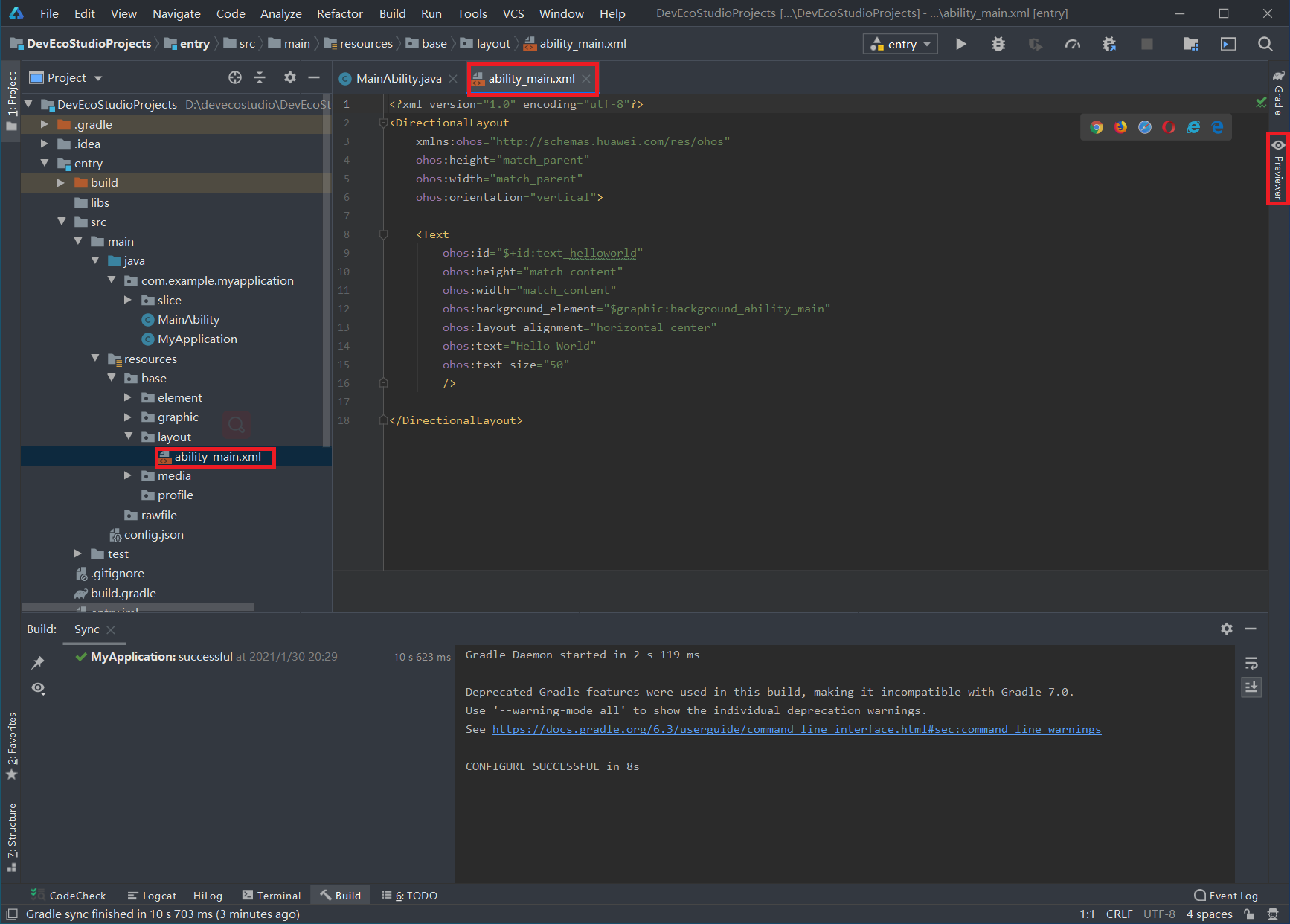1290x924 pixels.
Task: Switch to the MainAbility.java tab
Action: coord(398,78)
